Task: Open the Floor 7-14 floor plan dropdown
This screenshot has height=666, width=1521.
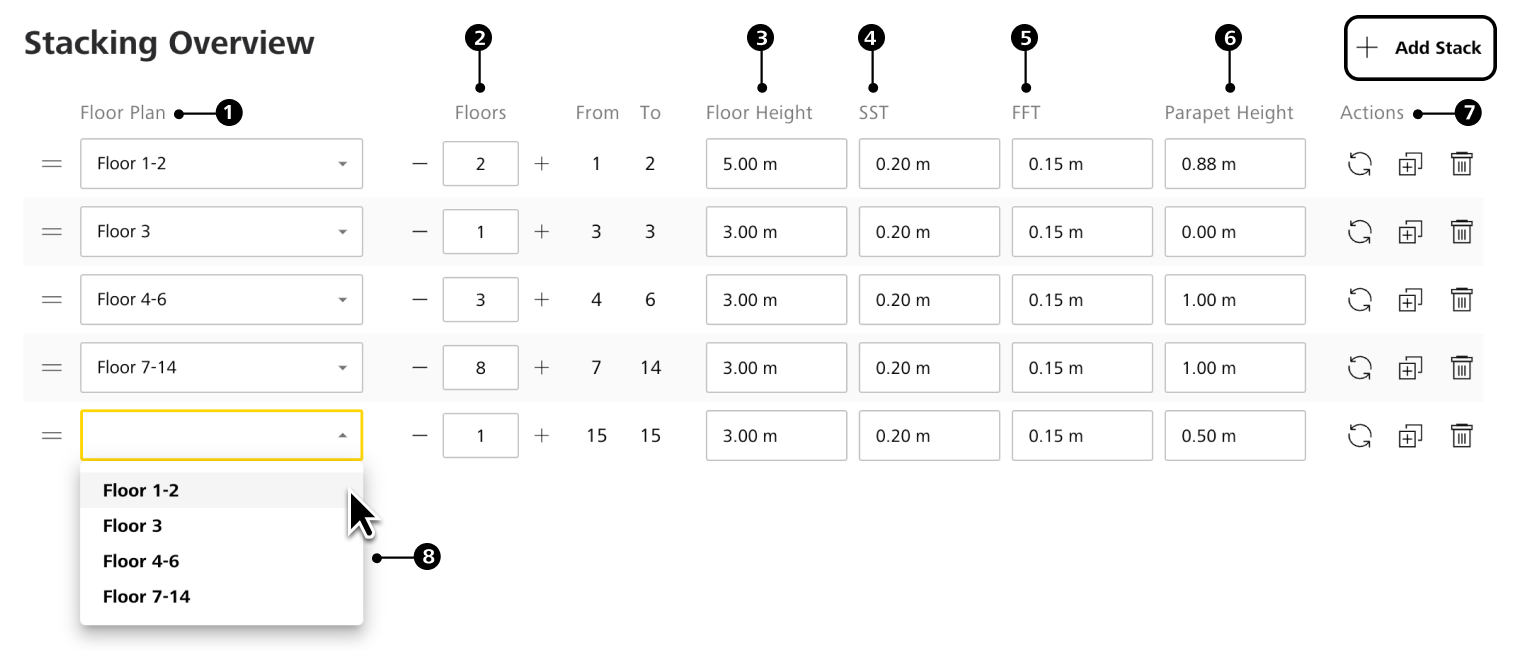Action: [221, 368]
